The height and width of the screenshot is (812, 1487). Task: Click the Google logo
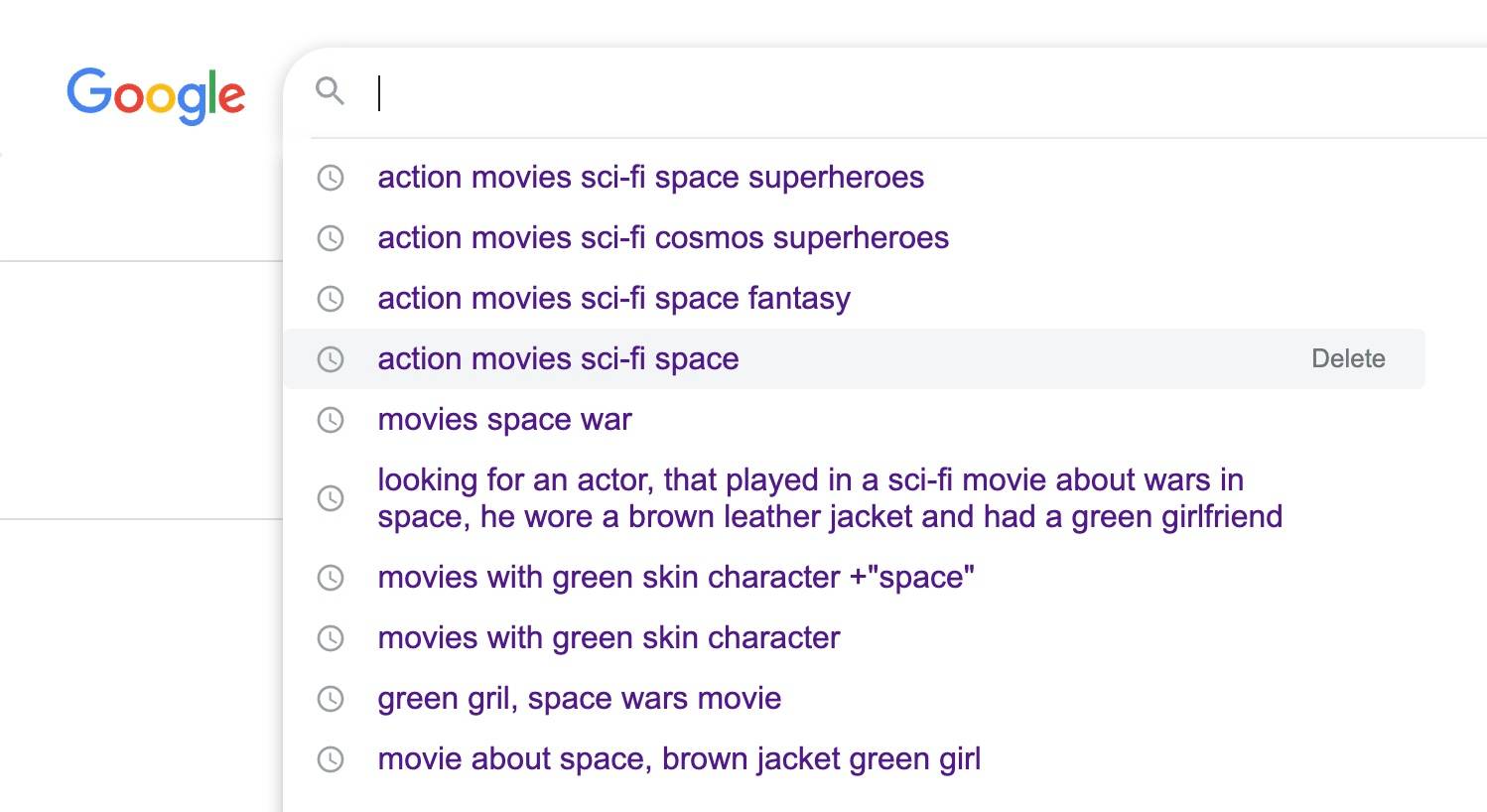(156, 95)
